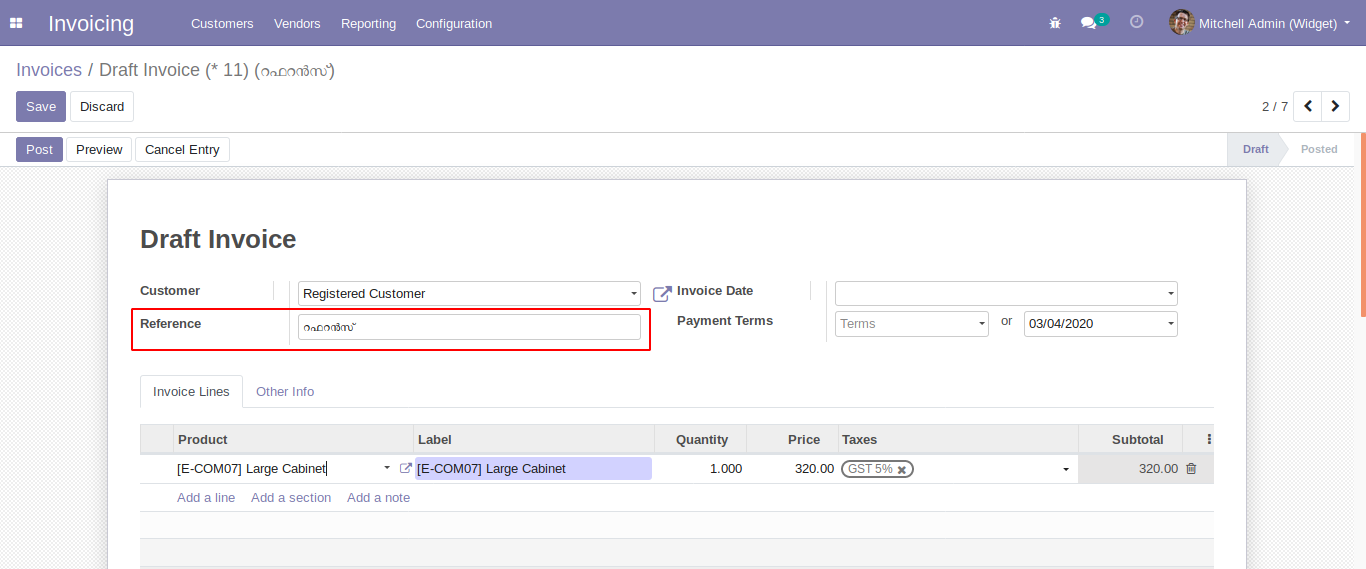Click the bug debug icon
This screenshot has height=569, width=1366.
[x=1054, y=23]
